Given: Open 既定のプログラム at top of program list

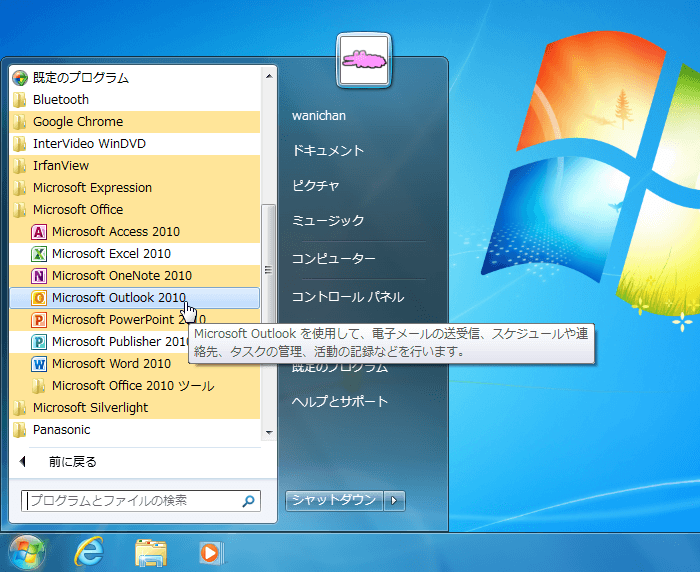Looking at the screenshot, I should [134, 78].
